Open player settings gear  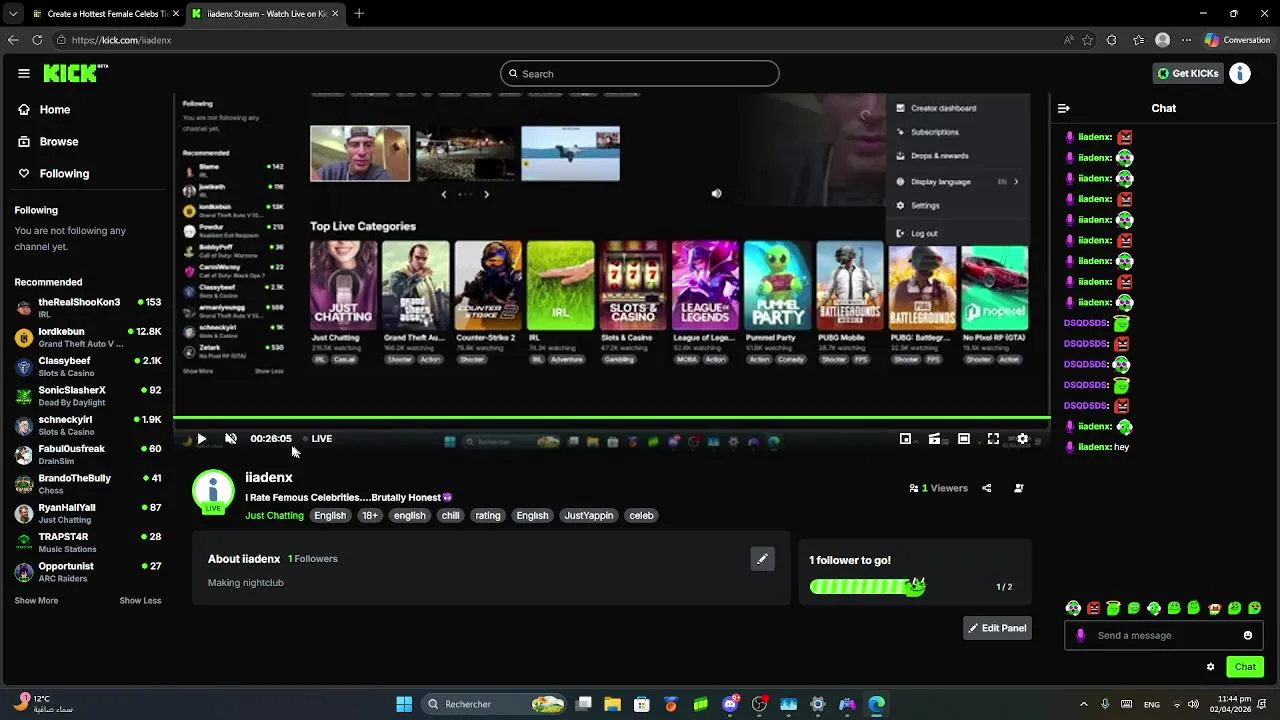coord(1022,438)
